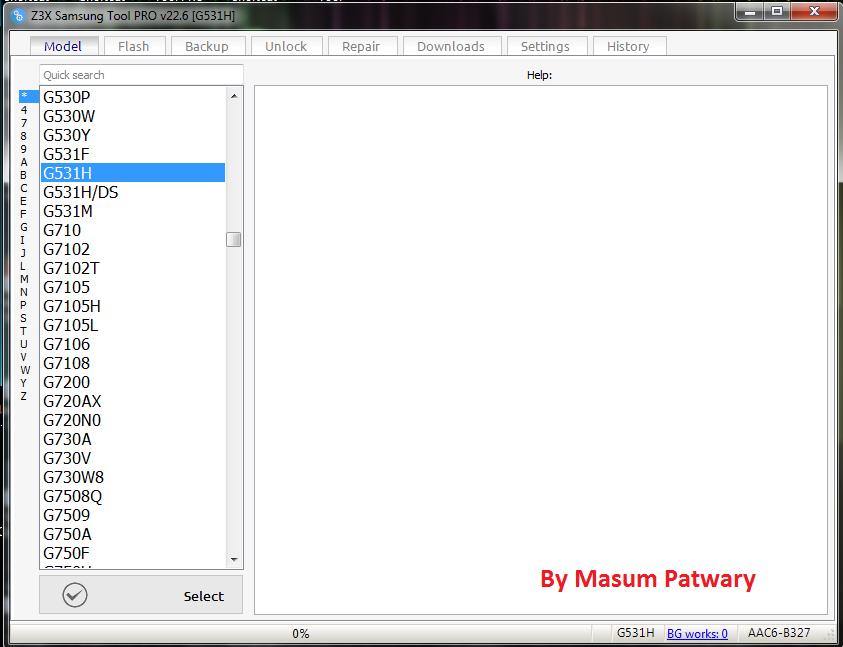Filter models by letter A

pyautogui.click(x=24, y=162)
